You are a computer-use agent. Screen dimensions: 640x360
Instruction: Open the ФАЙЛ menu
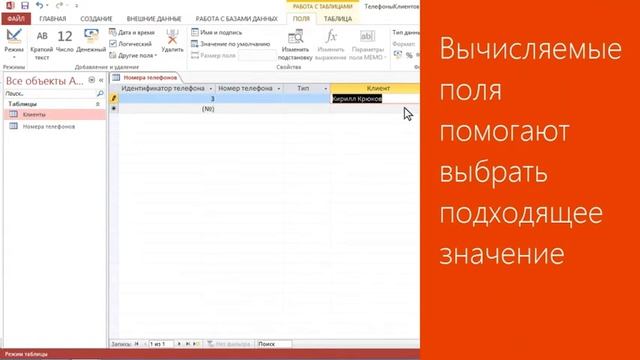[16, 19]
